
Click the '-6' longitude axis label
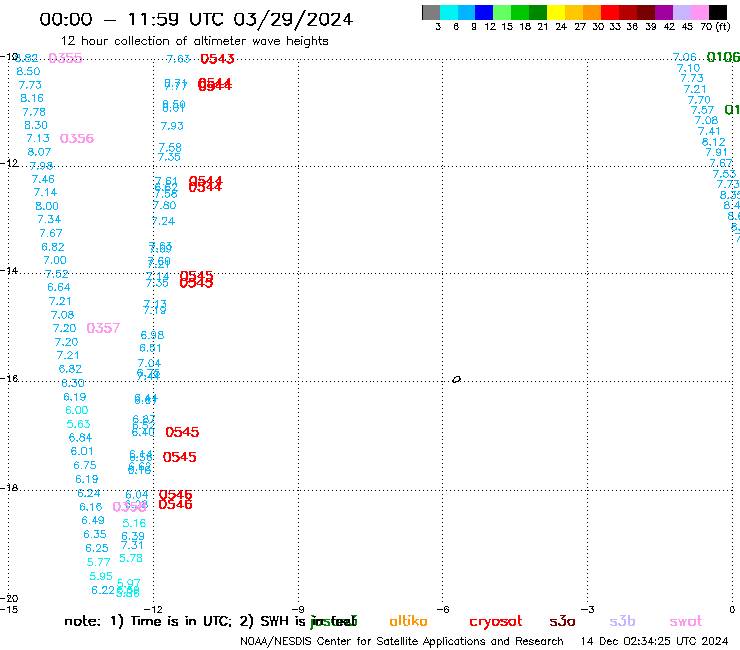tap(442, 610)
